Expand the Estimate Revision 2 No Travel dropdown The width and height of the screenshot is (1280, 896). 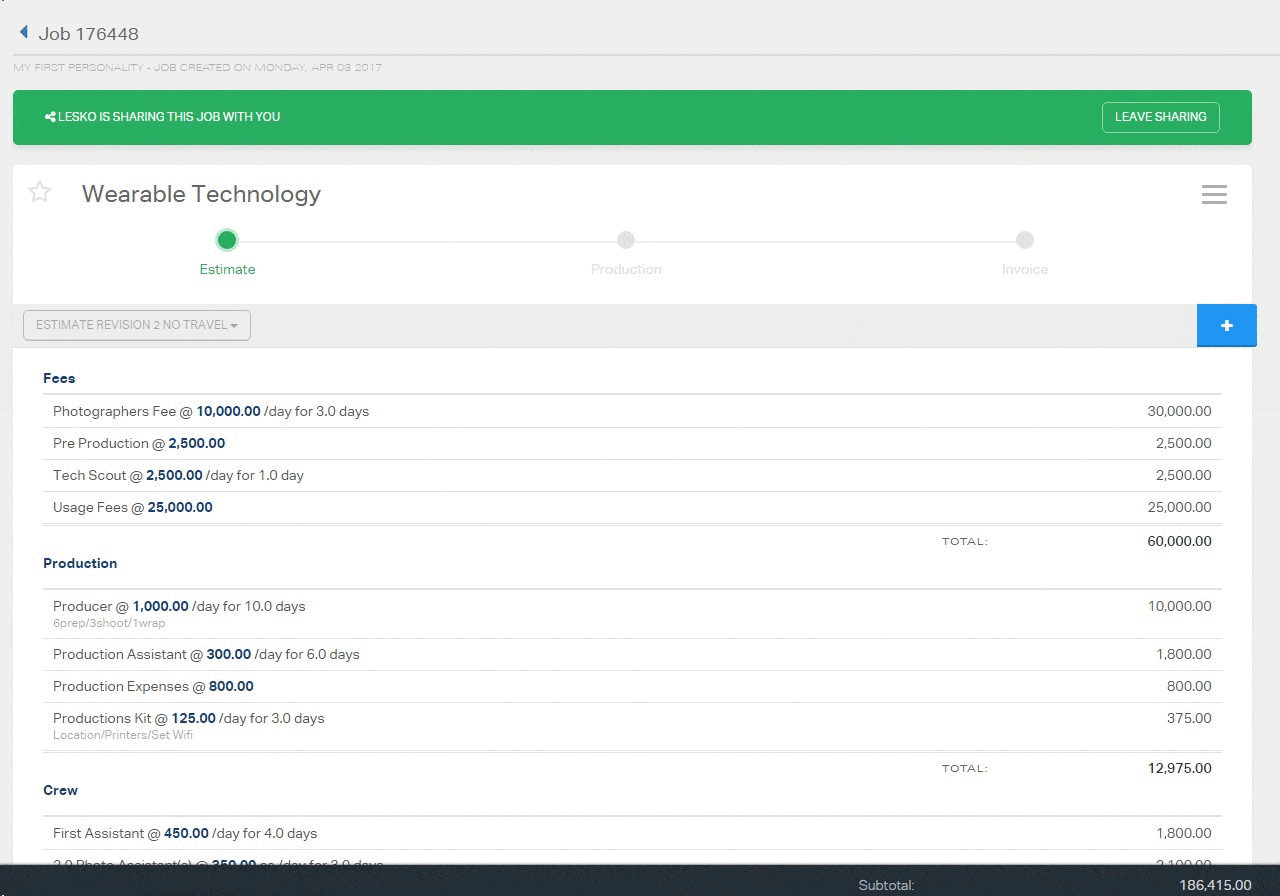137,325
